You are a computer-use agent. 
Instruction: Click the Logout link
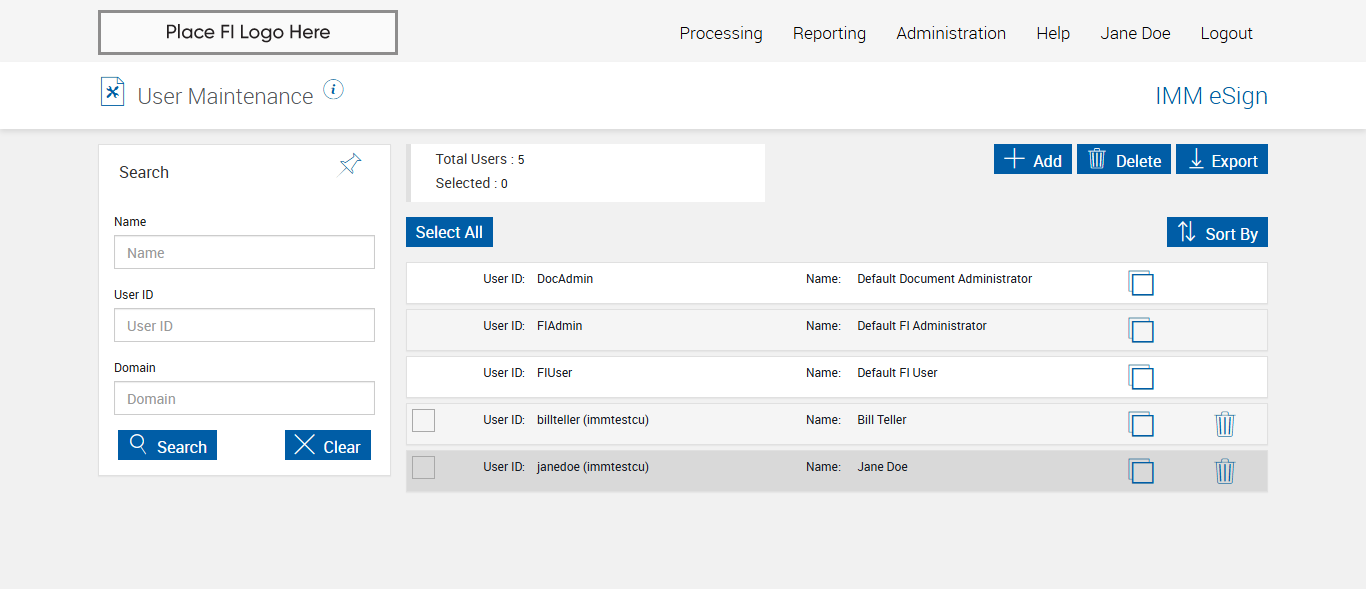pos(1226,33)
